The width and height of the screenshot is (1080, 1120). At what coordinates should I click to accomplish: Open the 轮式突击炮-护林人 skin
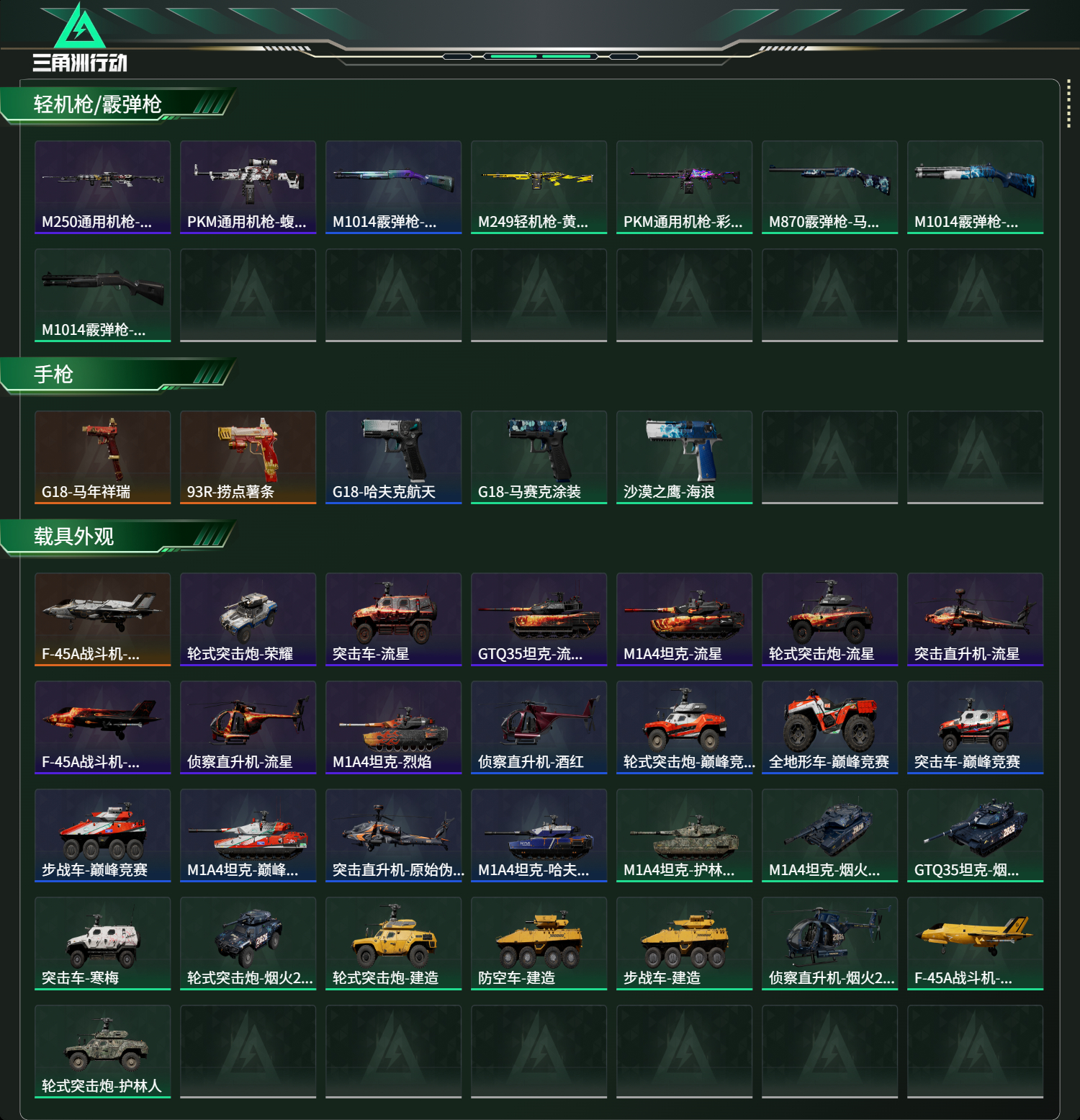[103, 1051]
